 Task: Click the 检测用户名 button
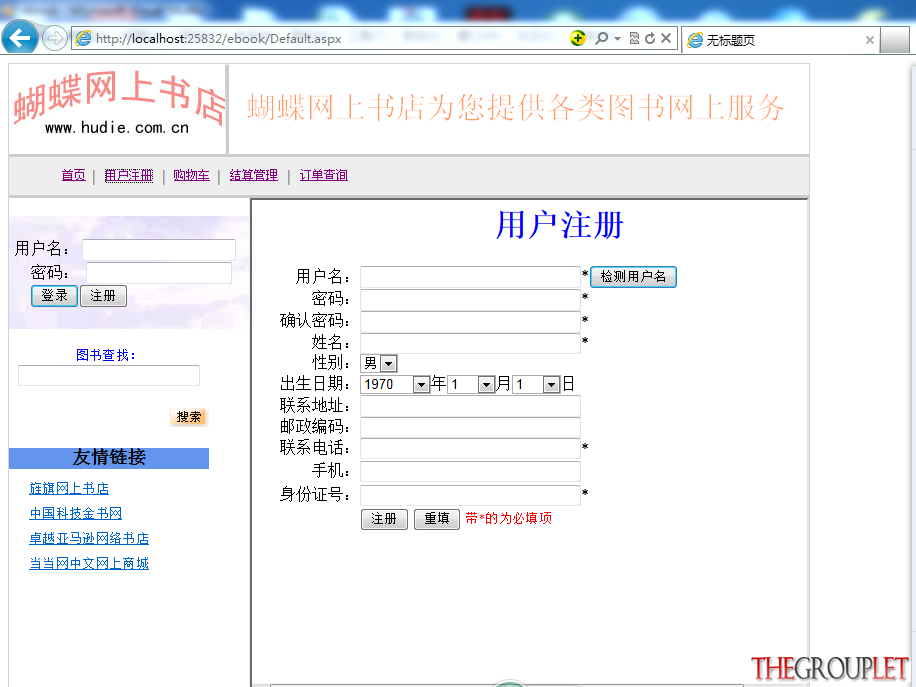click(633, 277)
